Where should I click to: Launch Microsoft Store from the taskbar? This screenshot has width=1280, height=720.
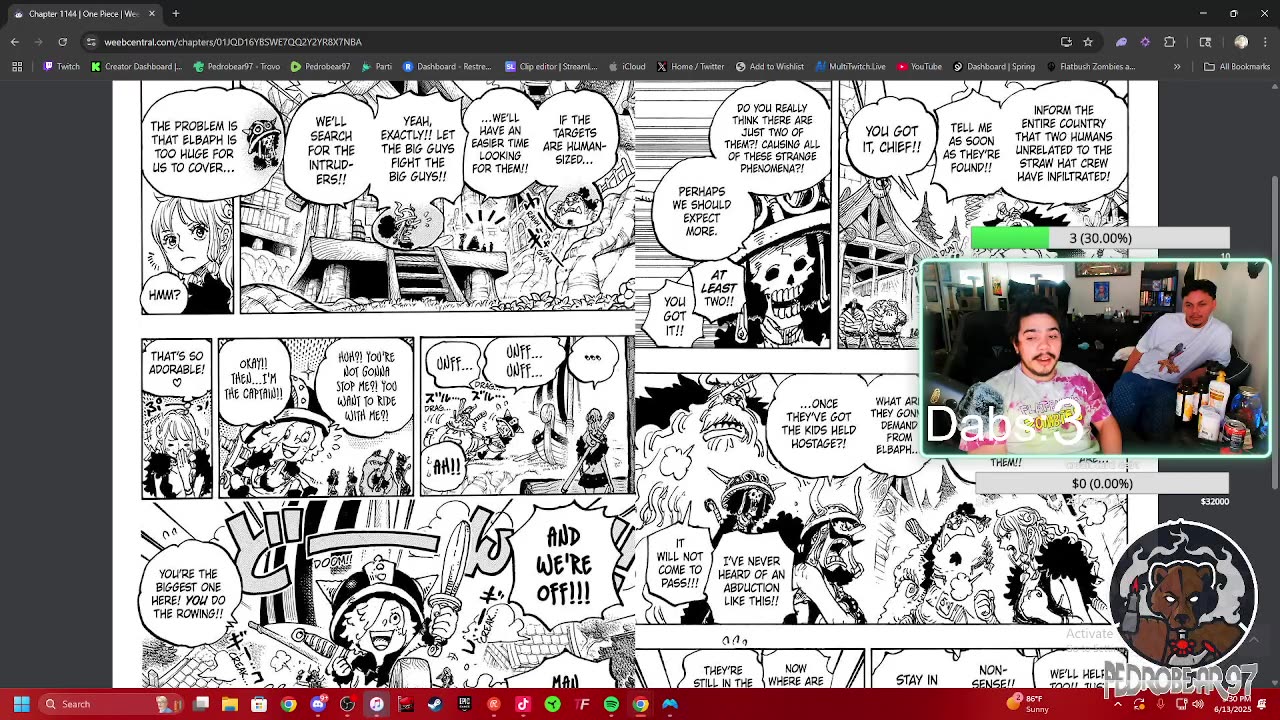(x=259, y=704)
